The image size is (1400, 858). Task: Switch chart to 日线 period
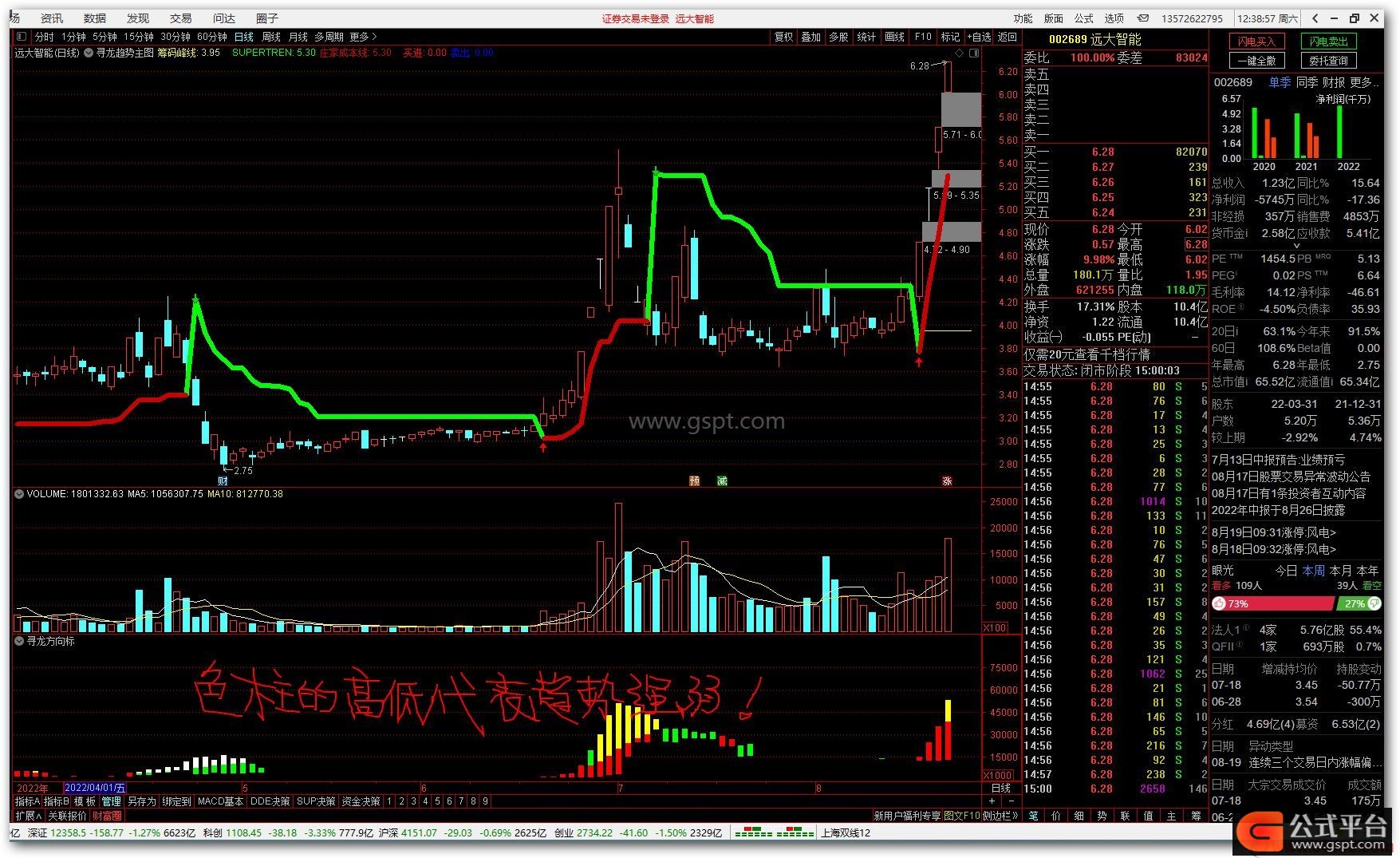[x=243, y=37]
